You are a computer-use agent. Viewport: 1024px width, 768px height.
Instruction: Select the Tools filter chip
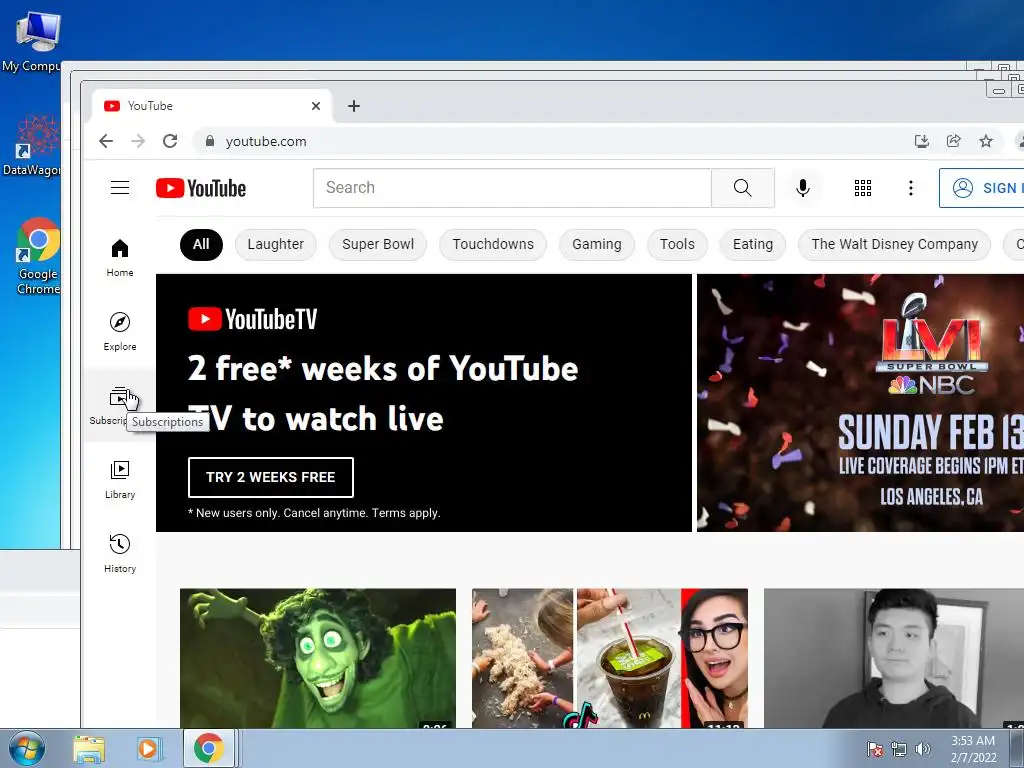[677, 245]
